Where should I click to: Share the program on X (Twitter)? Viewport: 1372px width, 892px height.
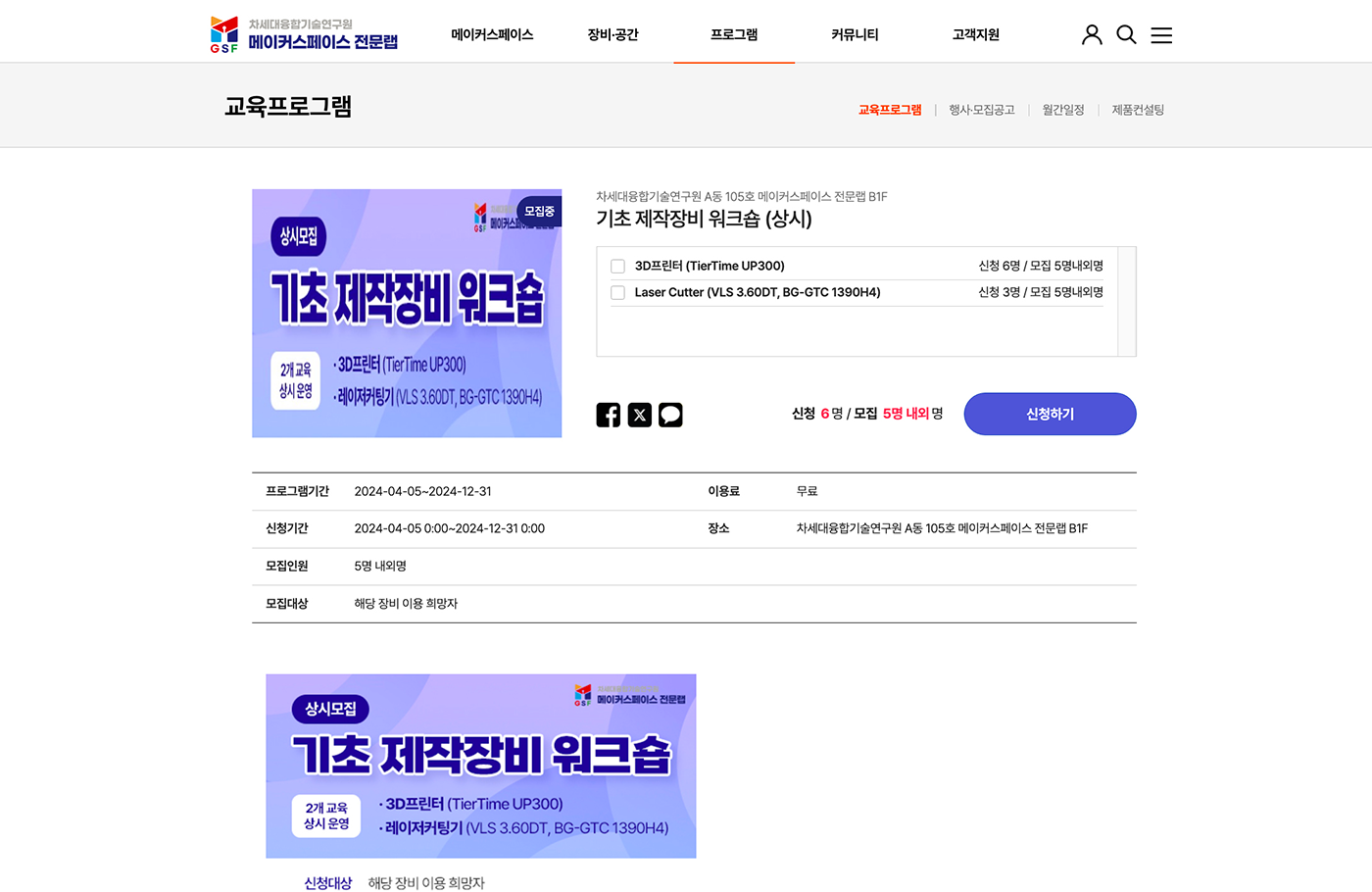pos(639,415)
